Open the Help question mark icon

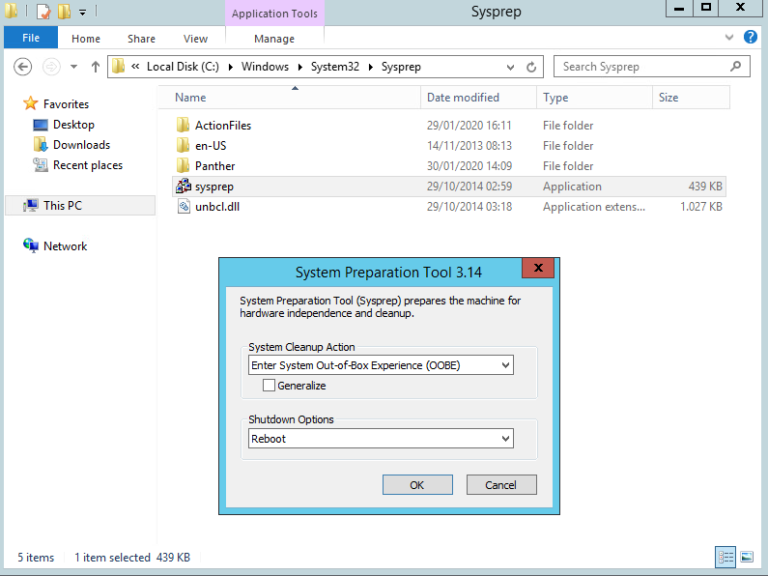point(751,38)
